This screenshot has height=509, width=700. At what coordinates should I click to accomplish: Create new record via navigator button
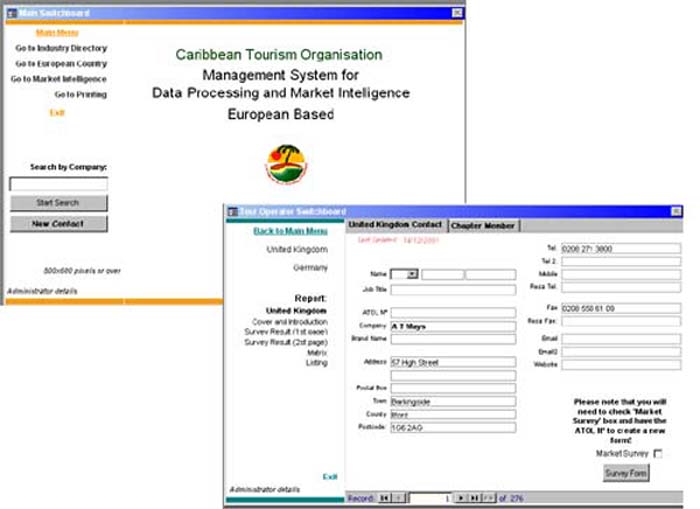489,498
